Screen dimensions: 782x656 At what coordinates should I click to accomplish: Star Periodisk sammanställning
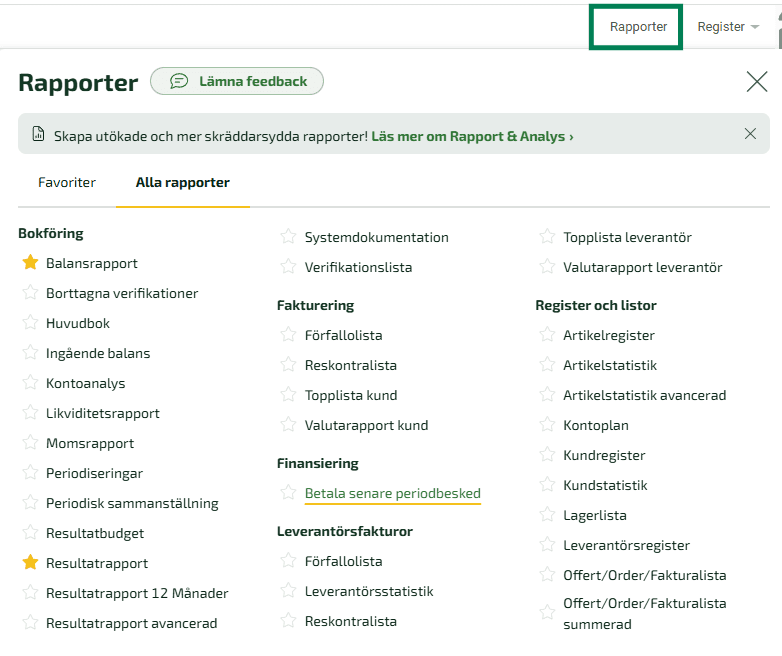pos(30,502)
